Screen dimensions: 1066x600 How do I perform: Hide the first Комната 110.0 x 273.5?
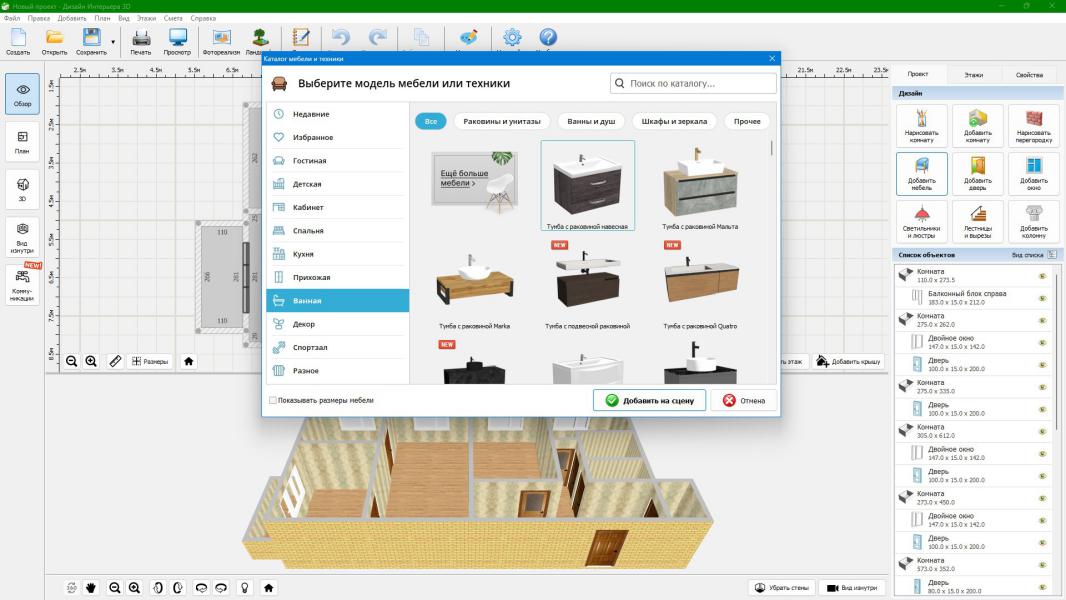point(1042,275)
